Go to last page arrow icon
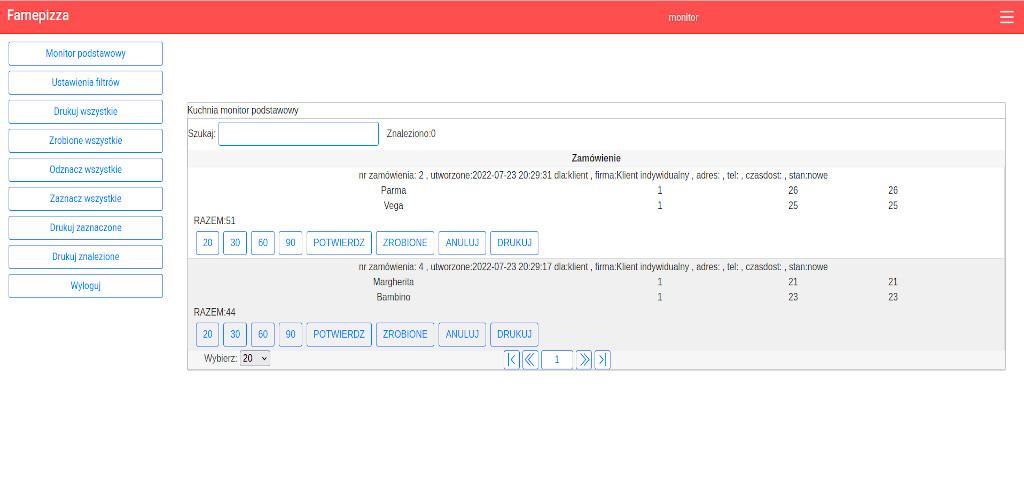Image resolution: width=1024 pixels, height=500 pixels. click(602, 360)
